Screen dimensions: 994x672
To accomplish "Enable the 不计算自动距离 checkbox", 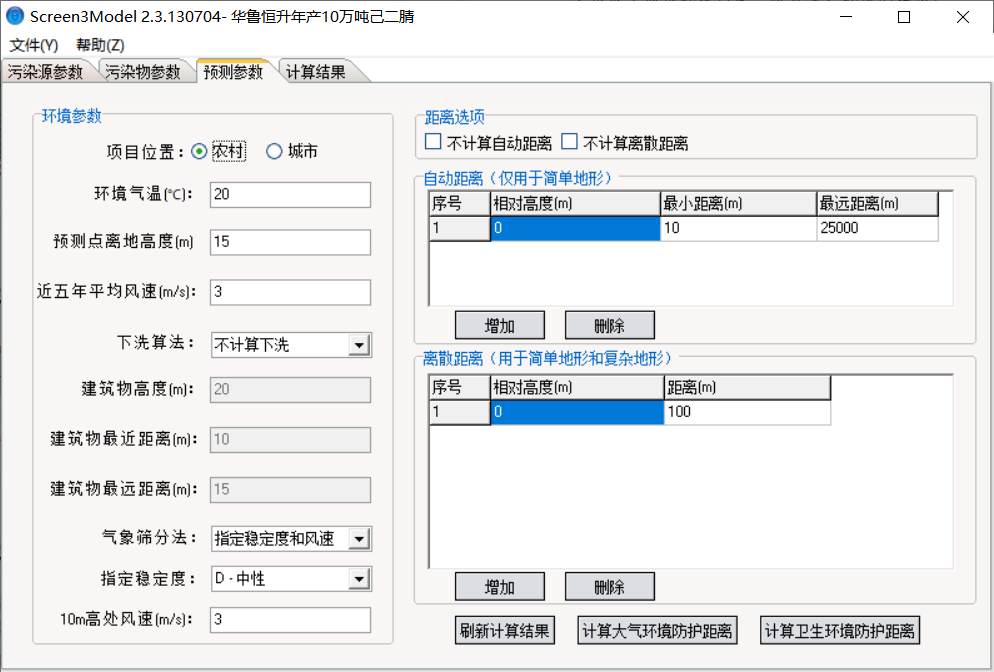I will [x=433, y=142].
